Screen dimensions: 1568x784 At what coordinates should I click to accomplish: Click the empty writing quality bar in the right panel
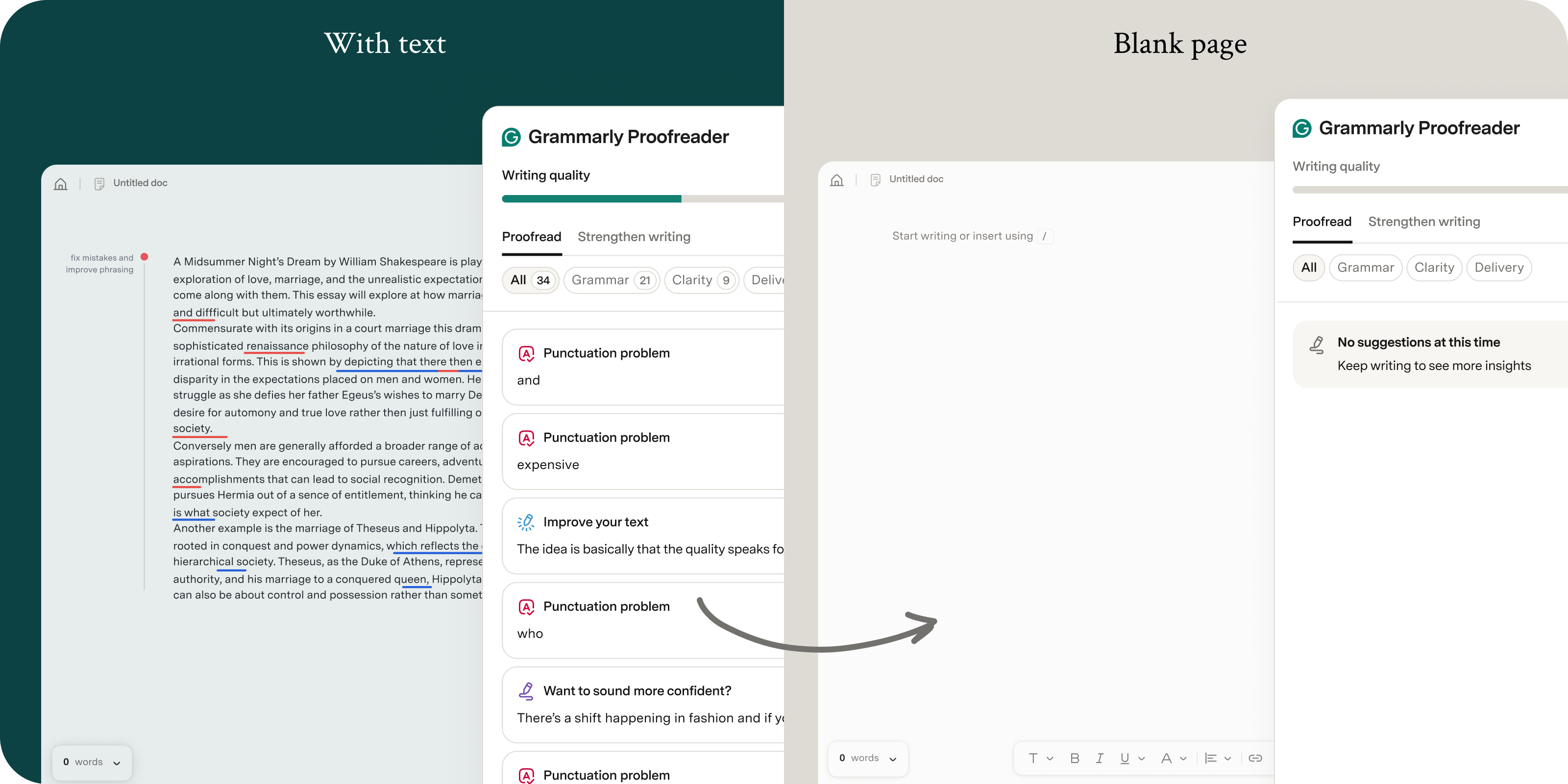tap(1430, 190)
